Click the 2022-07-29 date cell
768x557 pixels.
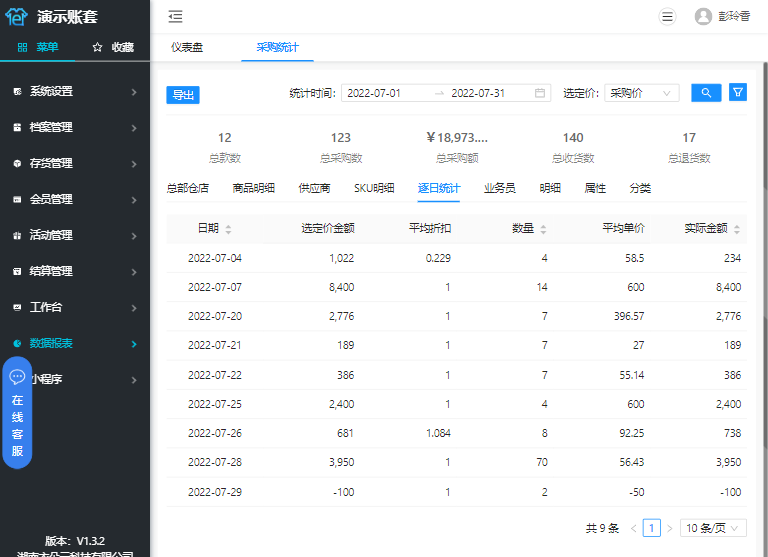[x=215, y=492]
